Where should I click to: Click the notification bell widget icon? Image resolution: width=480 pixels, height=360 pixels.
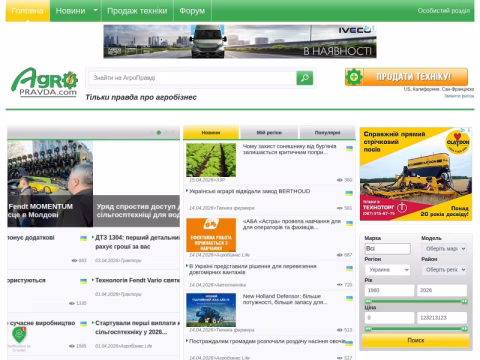pos(19,335)
